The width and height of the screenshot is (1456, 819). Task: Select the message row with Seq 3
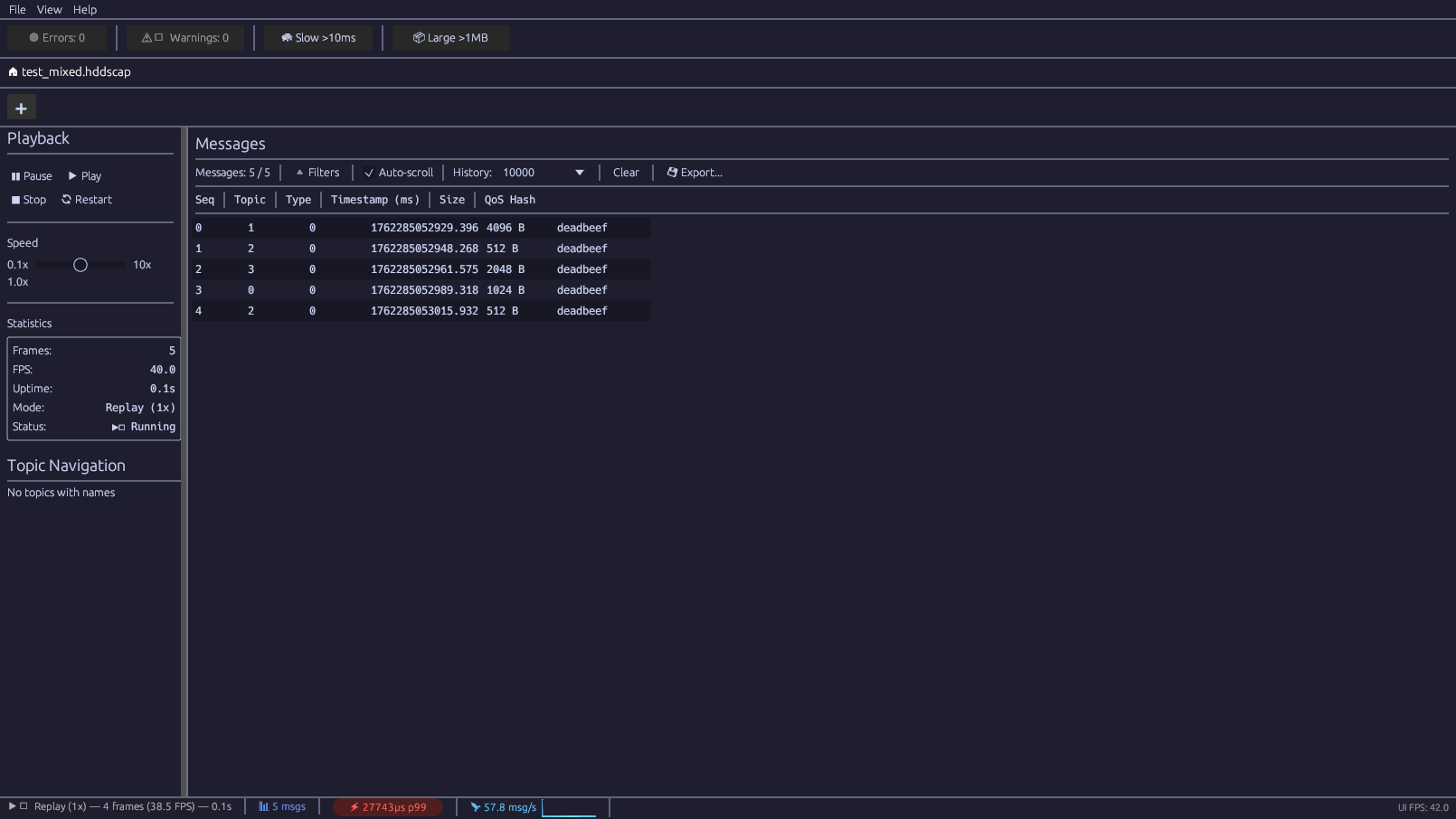(421, 290)
